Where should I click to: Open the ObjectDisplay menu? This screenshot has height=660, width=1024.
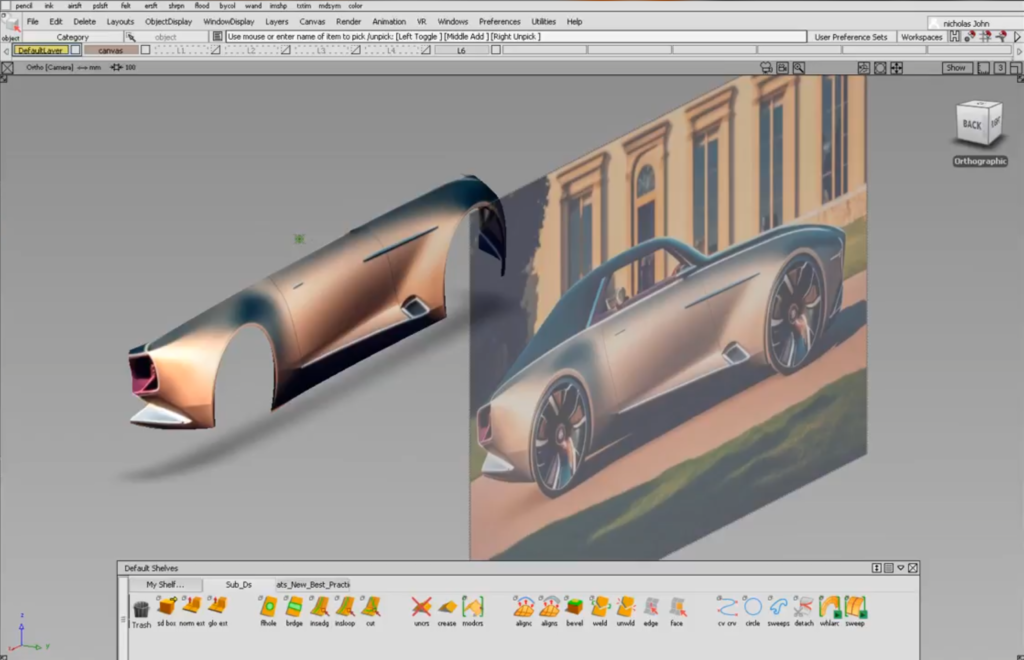(x=170, y=21)
